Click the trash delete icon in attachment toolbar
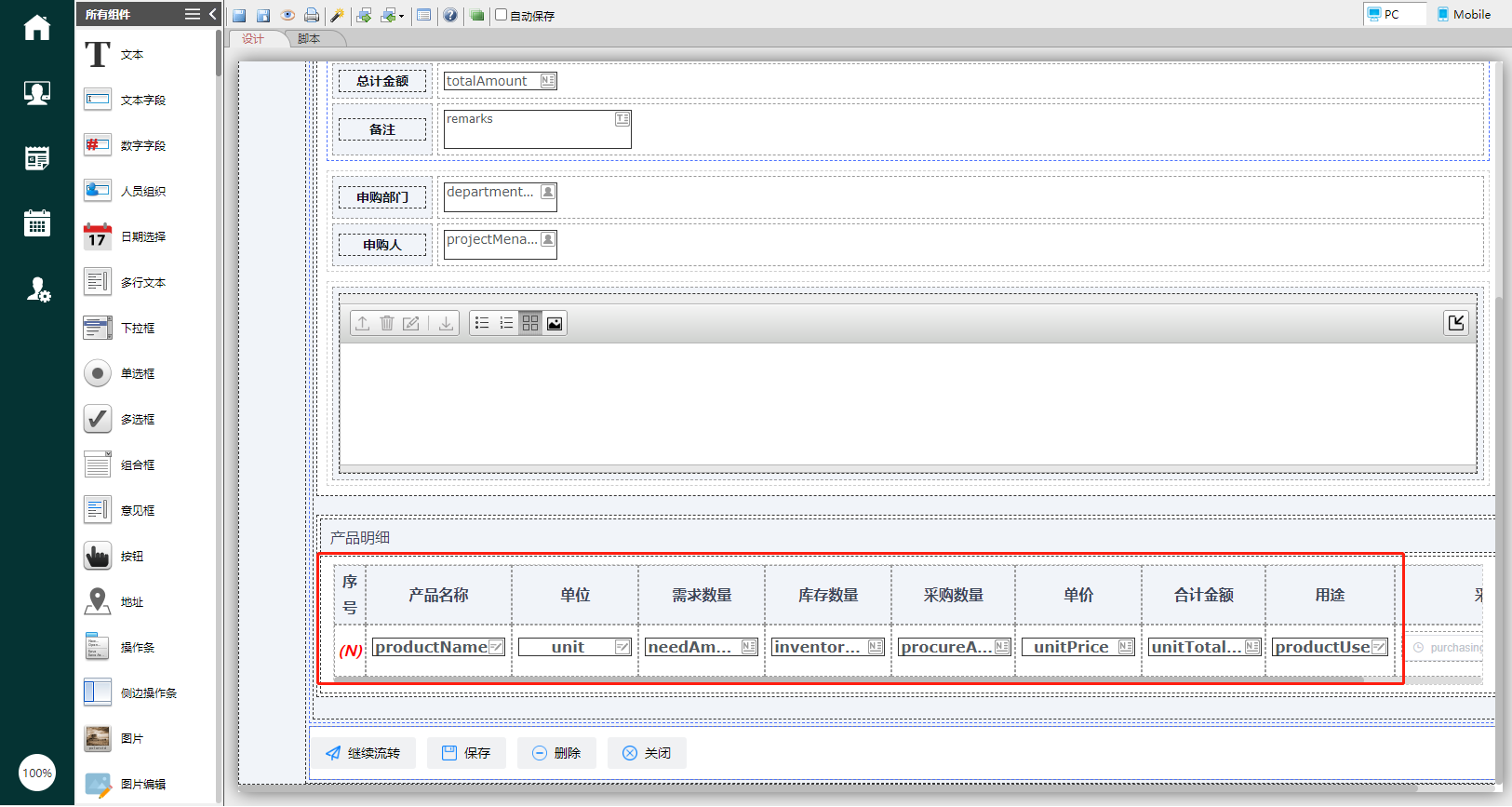 pyautogui.click(x=387, y=323)
